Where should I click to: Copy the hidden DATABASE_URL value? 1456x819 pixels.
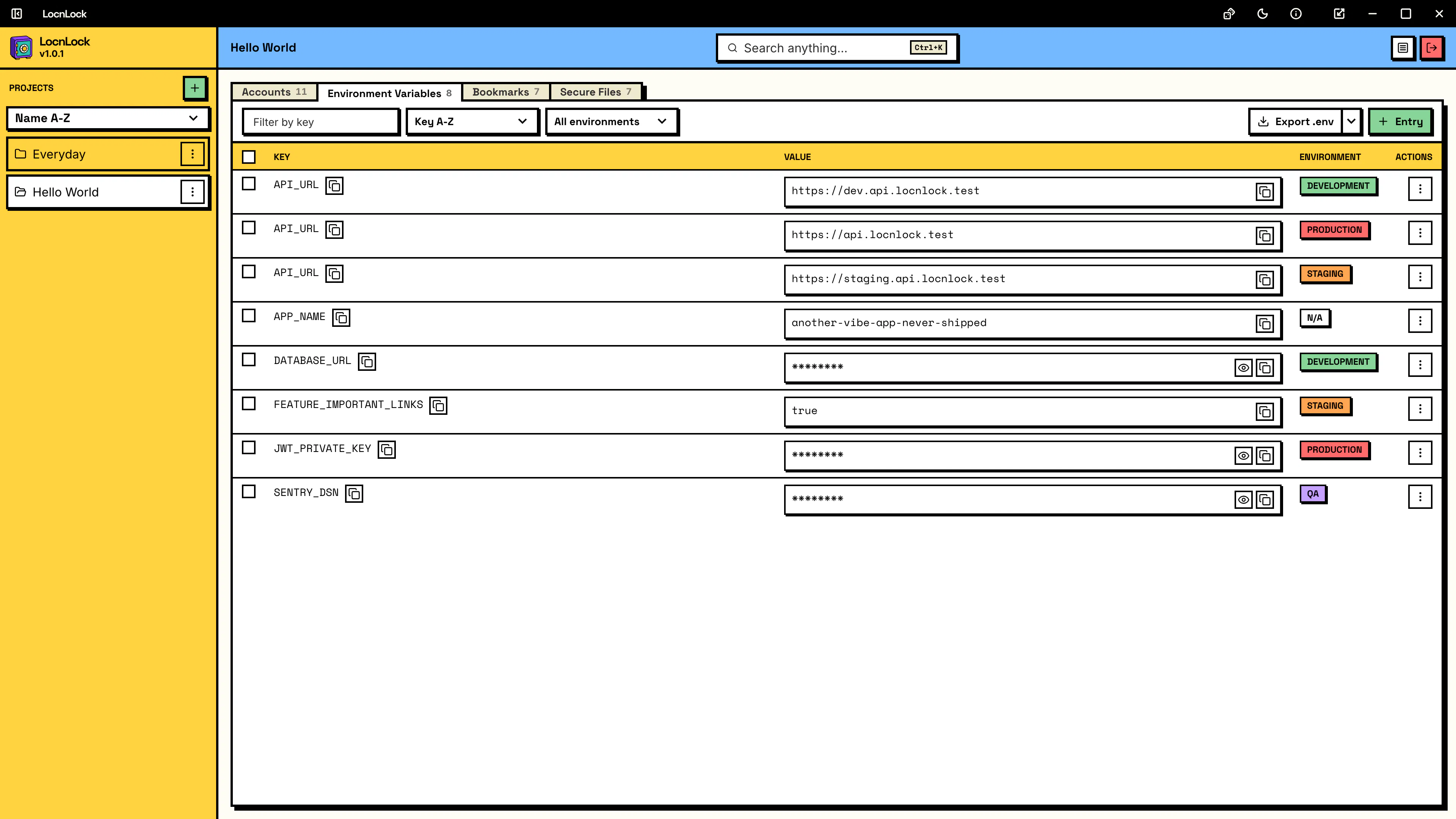coord(1265,368)
